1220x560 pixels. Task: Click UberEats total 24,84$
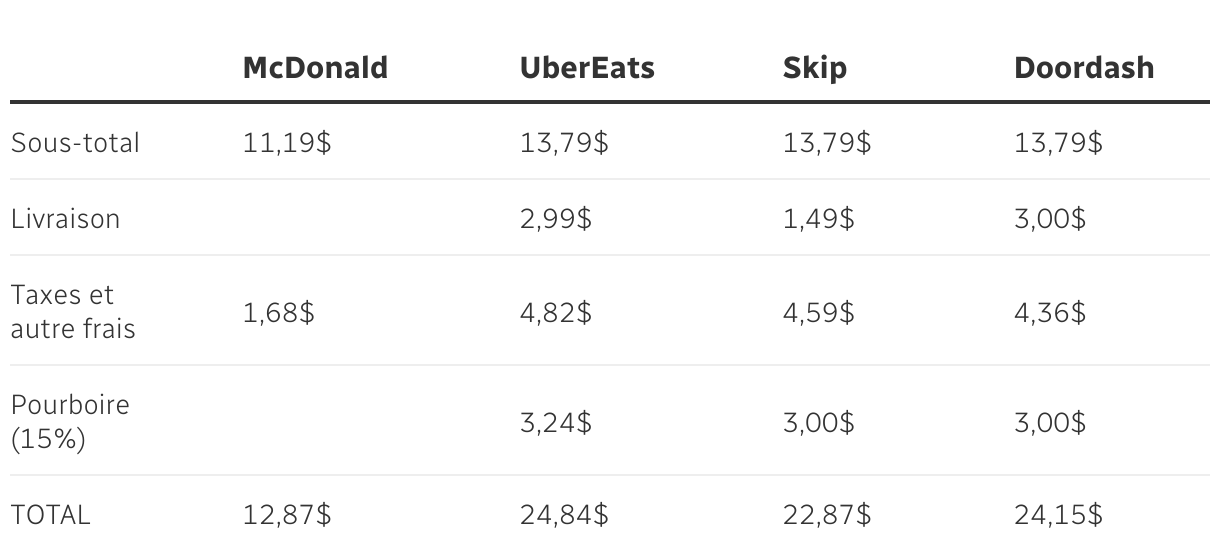pyautogui.click(x=564, y=515)
